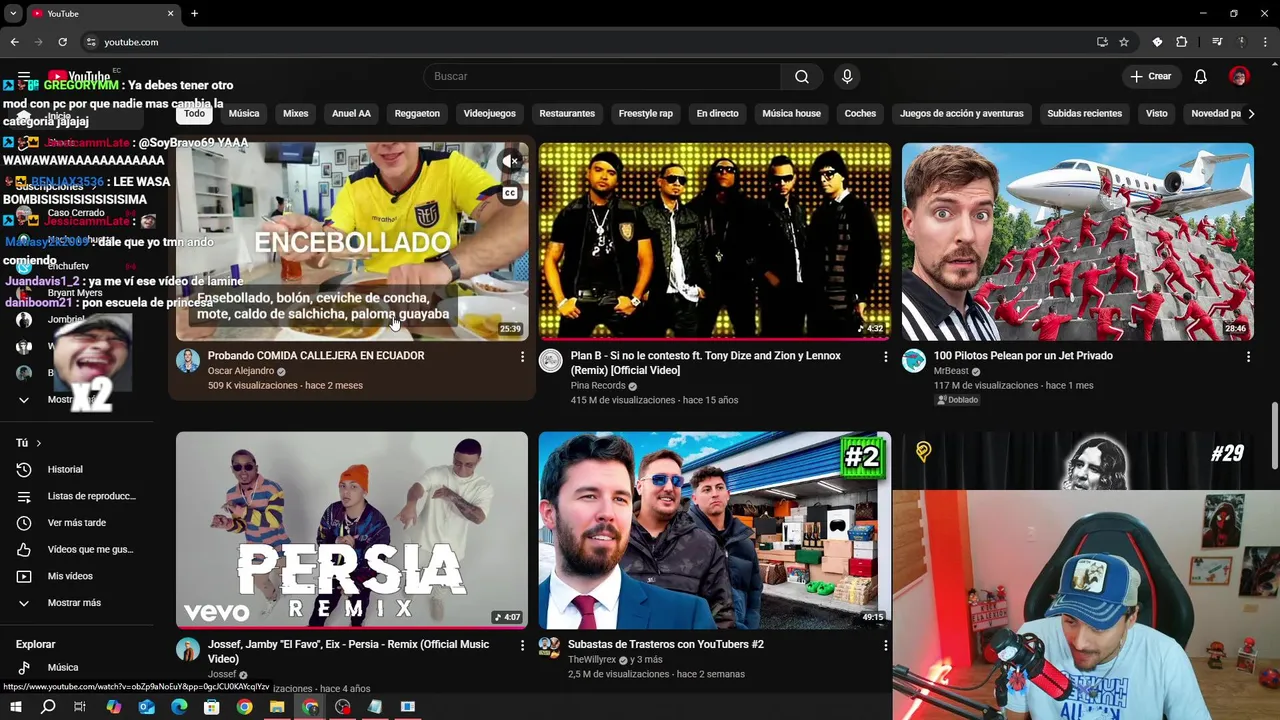This screenshot has height=720, width=1280.
Task: Select the Todo filter chip
Action: pos(194,114)
